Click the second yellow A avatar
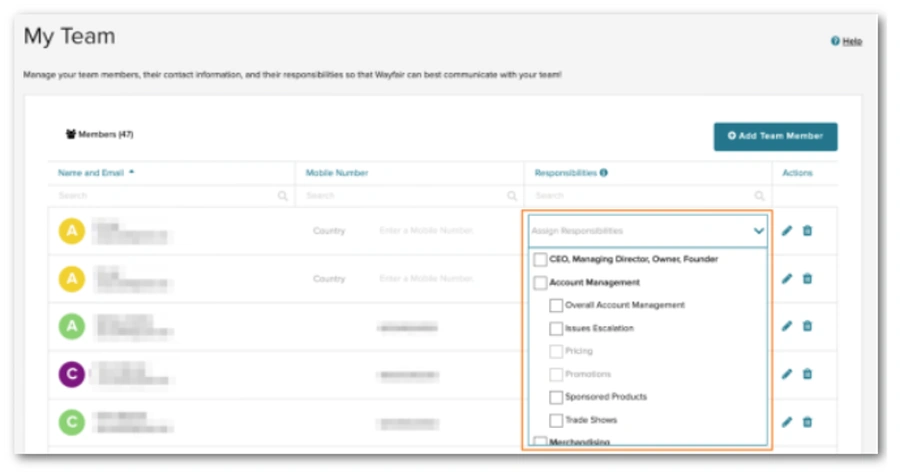 pyautogui.click(x=72, y=278)
